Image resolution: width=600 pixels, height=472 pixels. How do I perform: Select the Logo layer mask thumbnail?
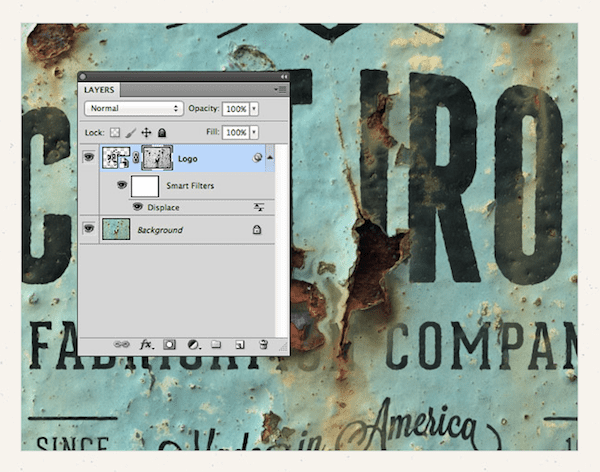coord(157,157)
